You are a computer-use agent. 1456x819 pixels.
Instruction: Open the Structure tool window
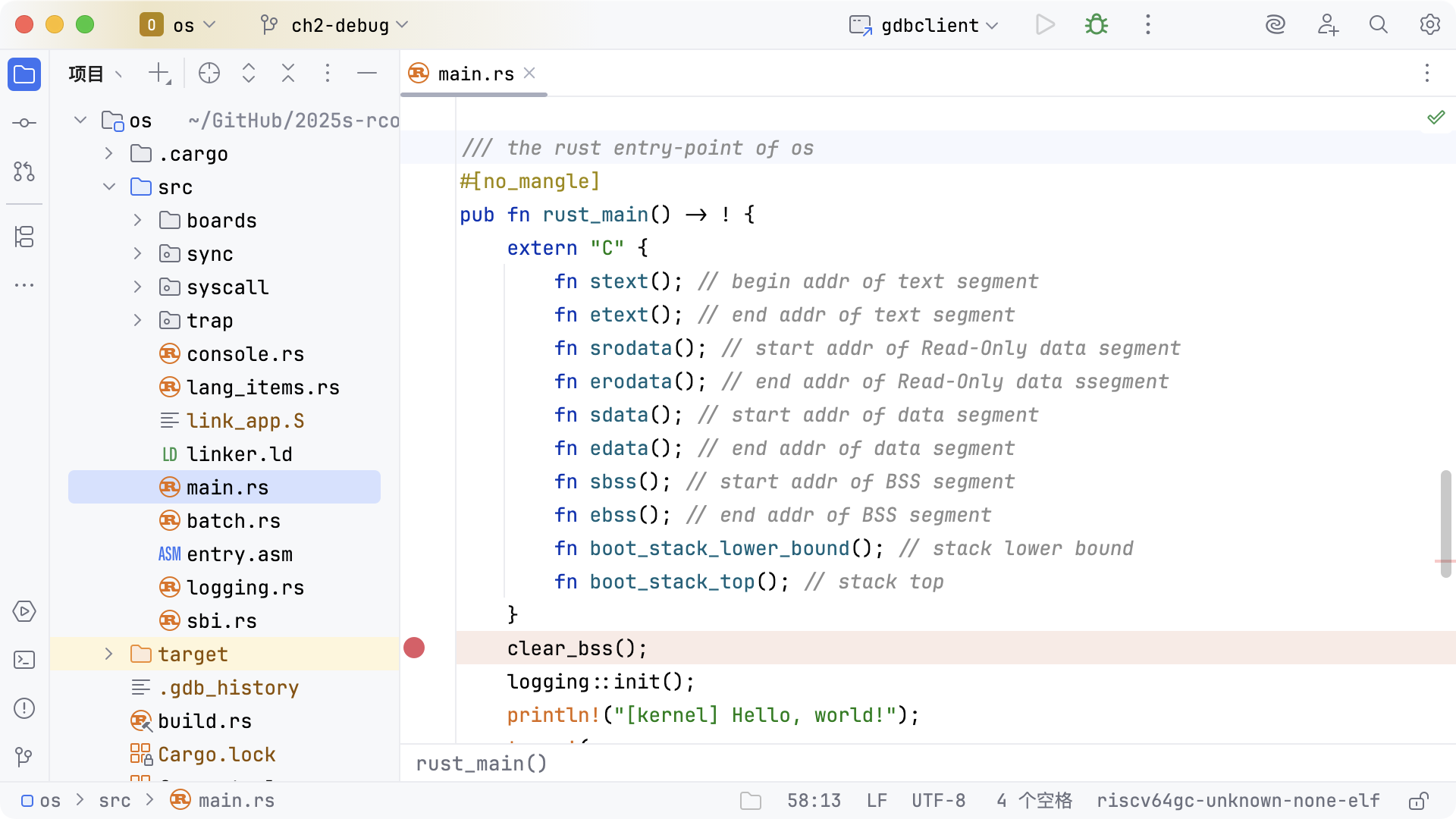[x=24, y=237]
